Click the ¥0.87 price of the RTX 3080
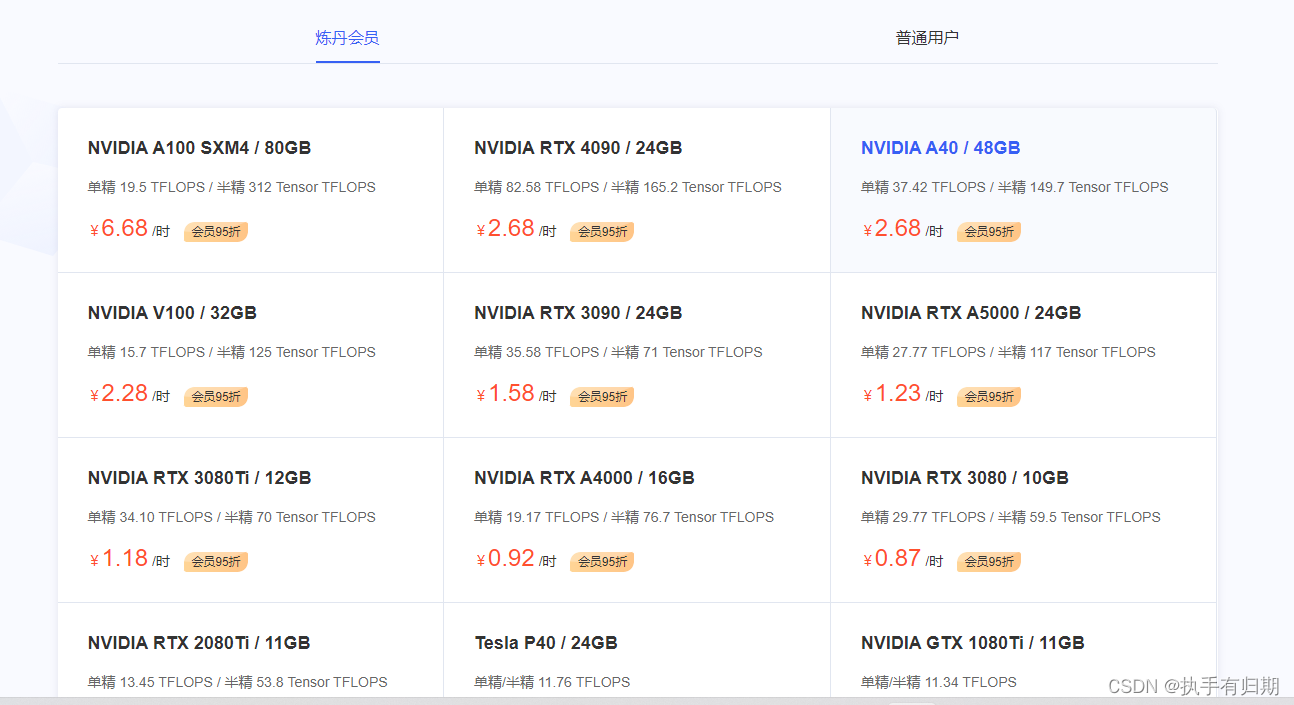The height and width of the screenshot is (705, 1294). click(892, 559)
